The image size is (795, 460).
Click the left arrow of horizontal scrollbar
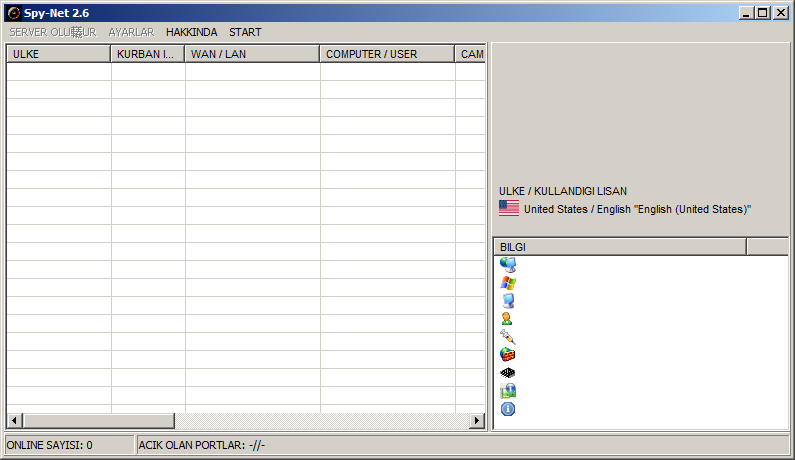[x=14, y=421]
